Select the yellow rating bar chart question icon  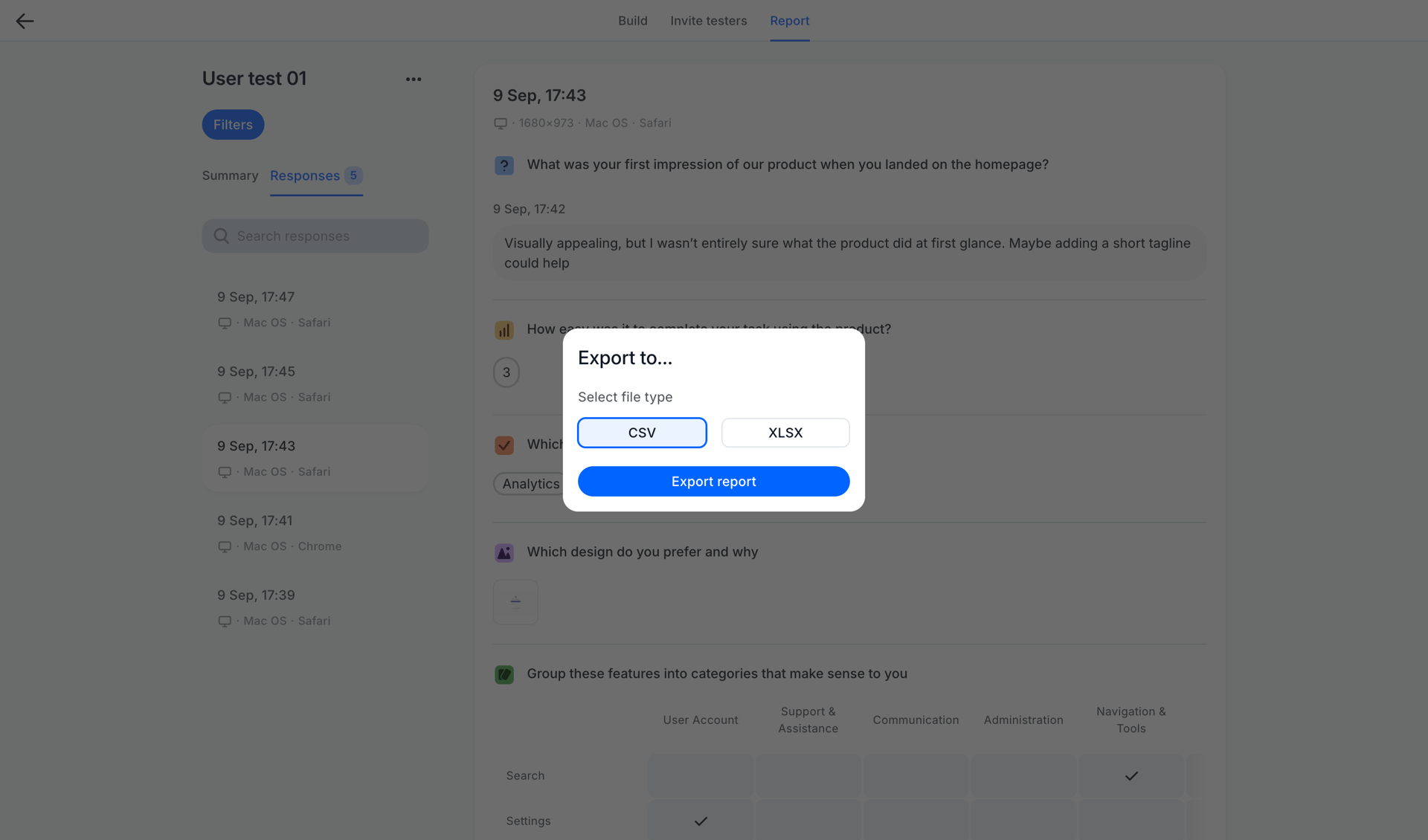point(504,329)
